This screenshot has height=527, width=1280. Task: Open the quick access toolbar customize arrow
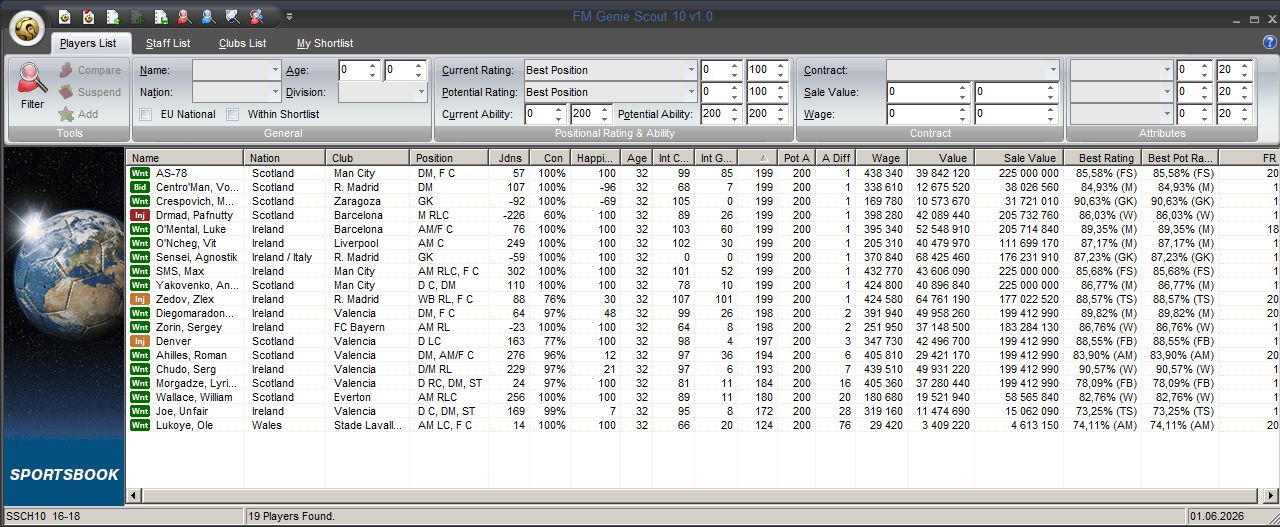[x=289, y=16]
